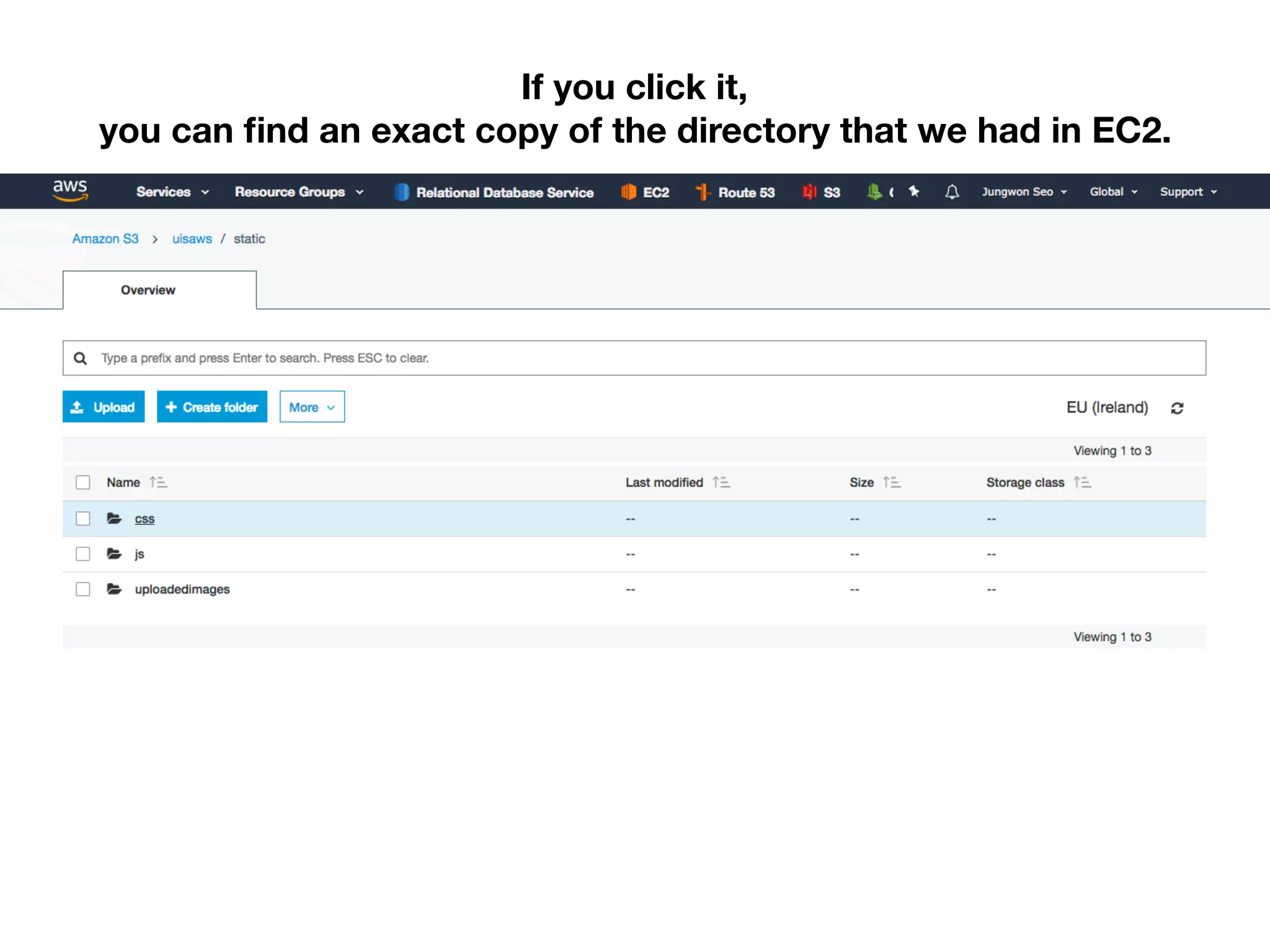Select the Overview tab

(x=159, y=290)
